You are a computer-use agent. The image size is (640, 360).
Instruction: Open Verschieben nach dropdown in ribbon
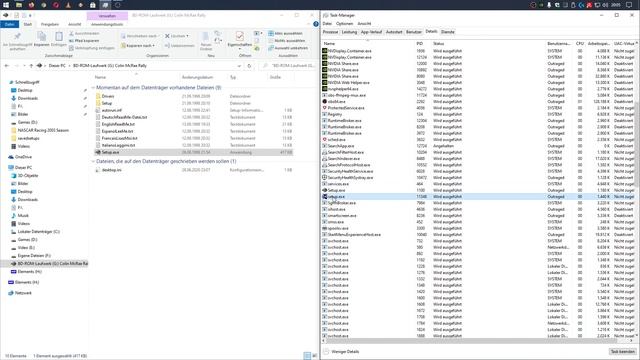coord(140,36)
